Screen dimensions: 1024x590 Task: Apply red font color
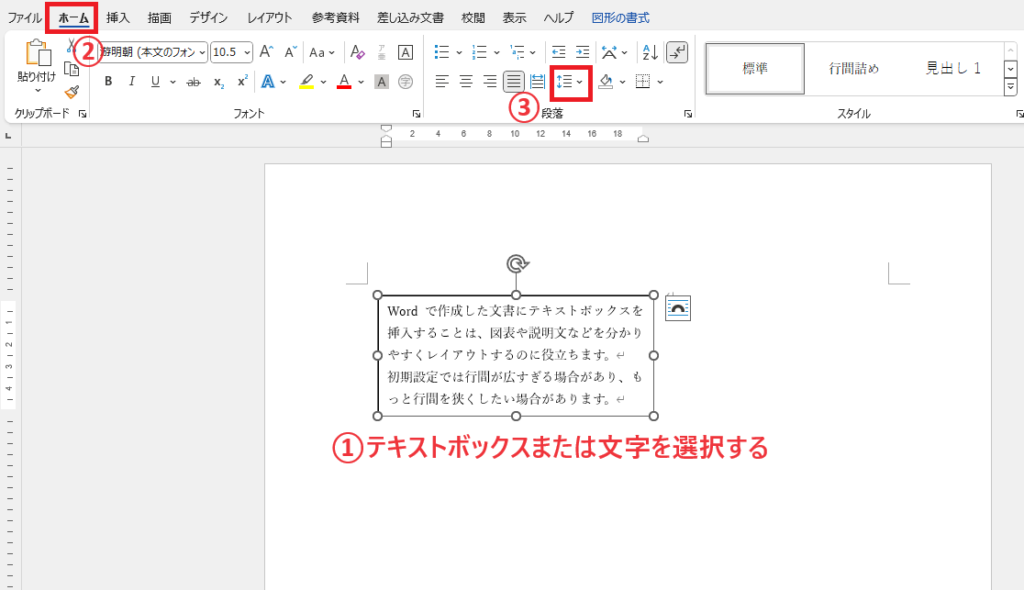coord(344,81)
